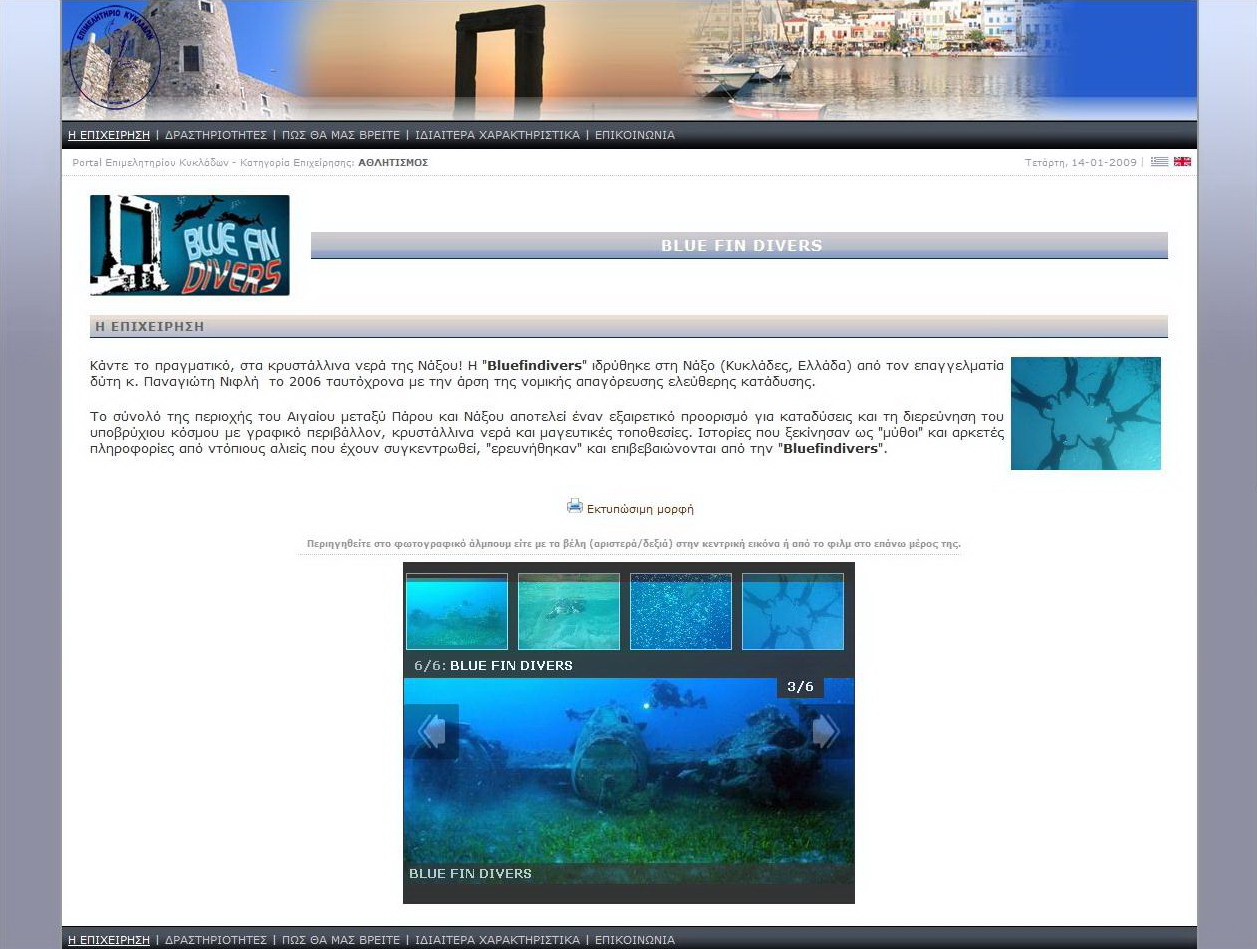Image resolution: width=1257 pixels, height=949 pixels.
Task: Click the 3/6 photo counter
Action: click(800, 687)
